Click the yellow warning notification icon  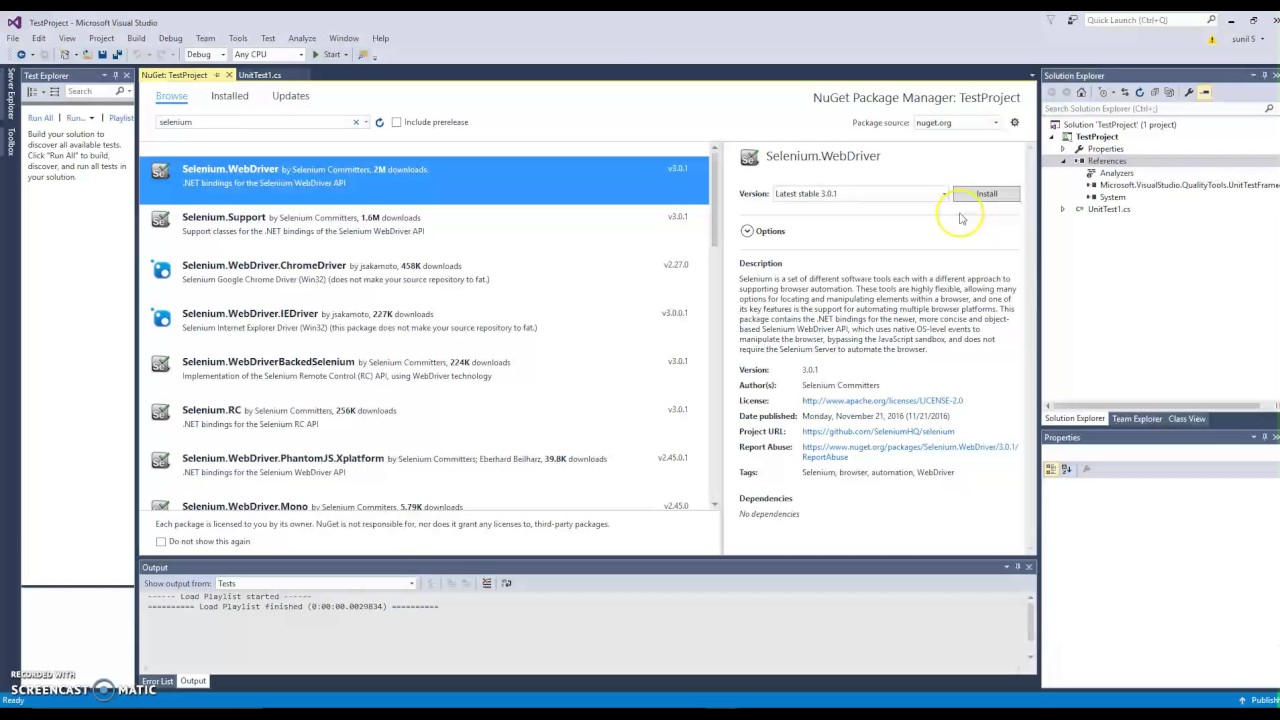click(1212, 39)
